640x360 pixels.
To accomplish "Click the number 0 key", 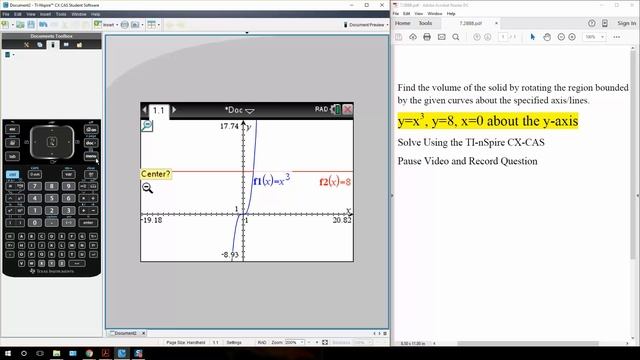I will click(x=35, y=222).
